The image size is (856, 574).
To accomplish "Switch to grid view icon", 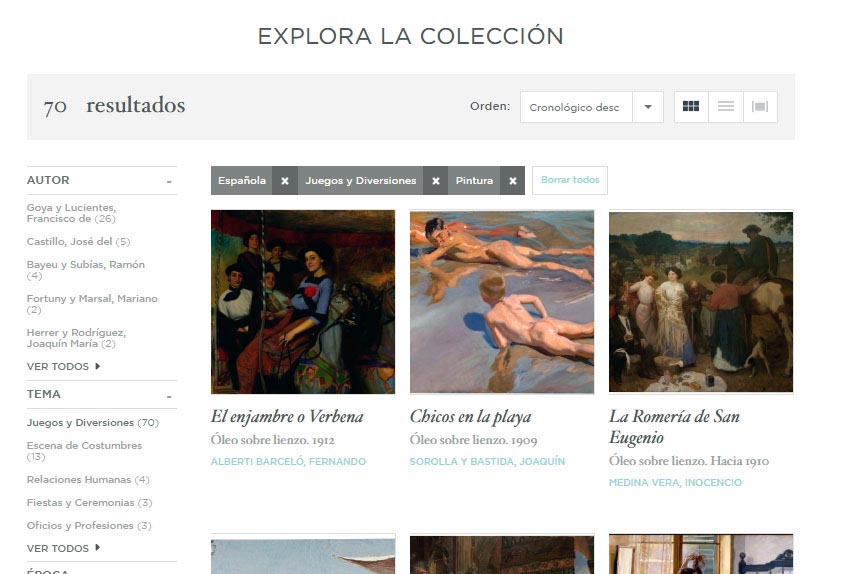I will (x=691, y=106).
